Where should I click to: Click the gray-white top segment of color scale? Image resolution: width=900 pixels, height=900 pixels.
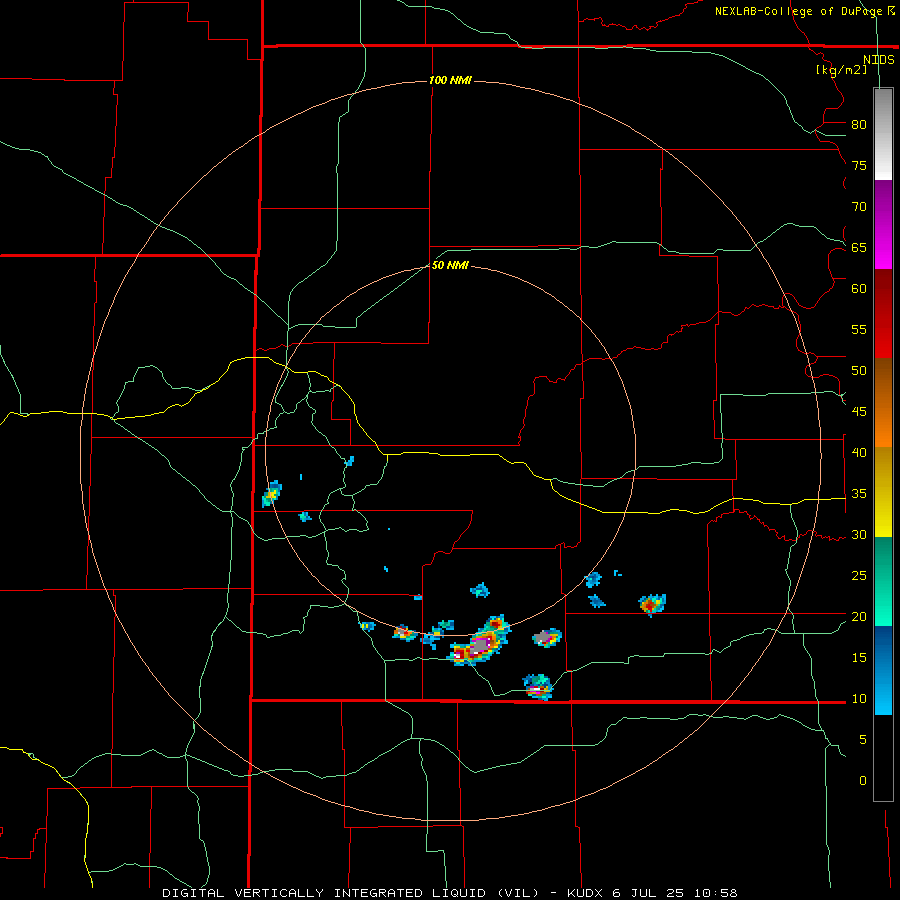click(x=883, y=134)
